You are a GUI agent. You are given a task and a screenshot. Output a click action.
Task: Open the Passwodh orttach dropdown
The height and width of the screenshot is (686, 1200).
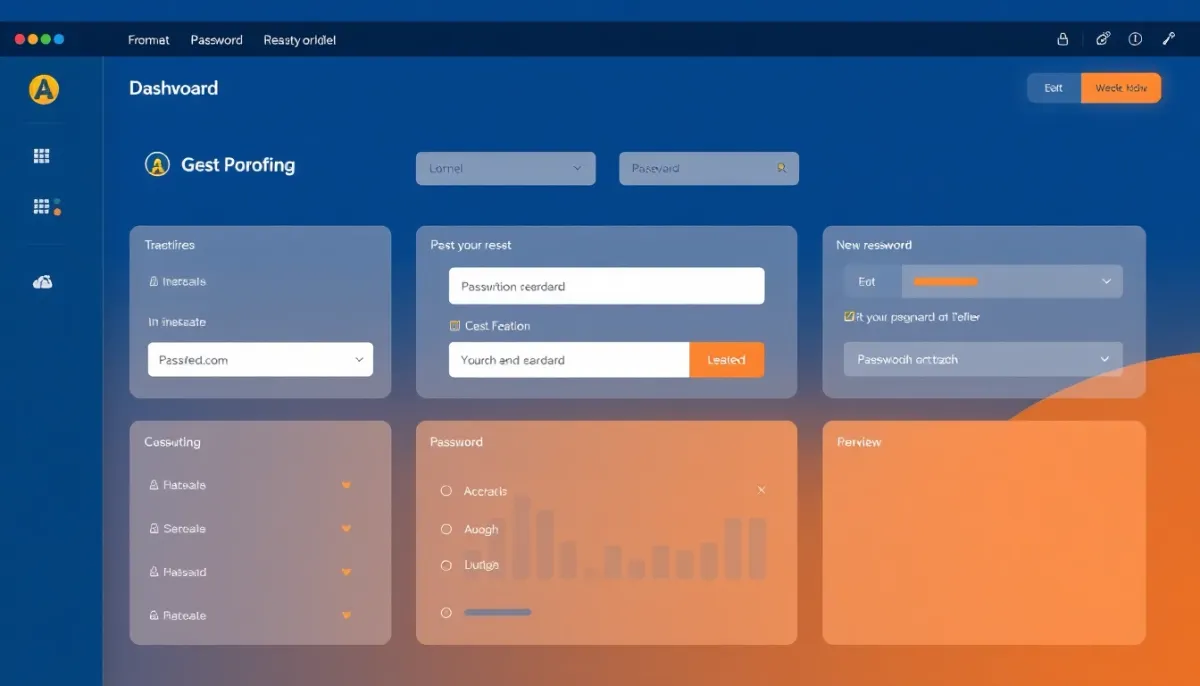(x=983, y=359)
